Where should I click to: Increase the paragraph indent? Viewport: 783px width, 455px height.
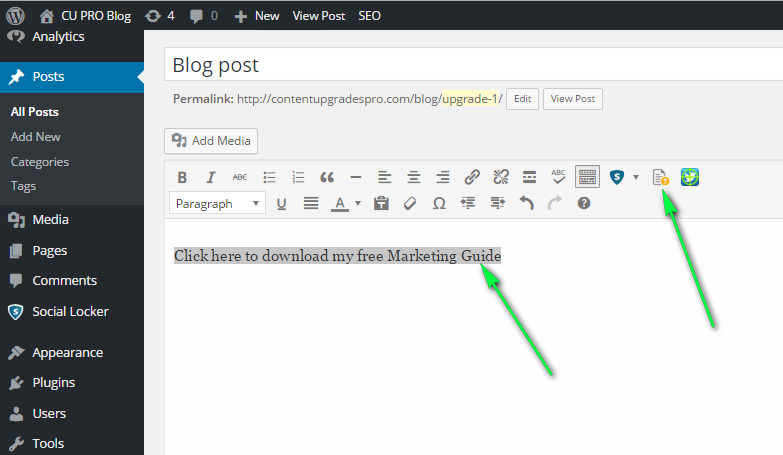(x=497, y=203)
